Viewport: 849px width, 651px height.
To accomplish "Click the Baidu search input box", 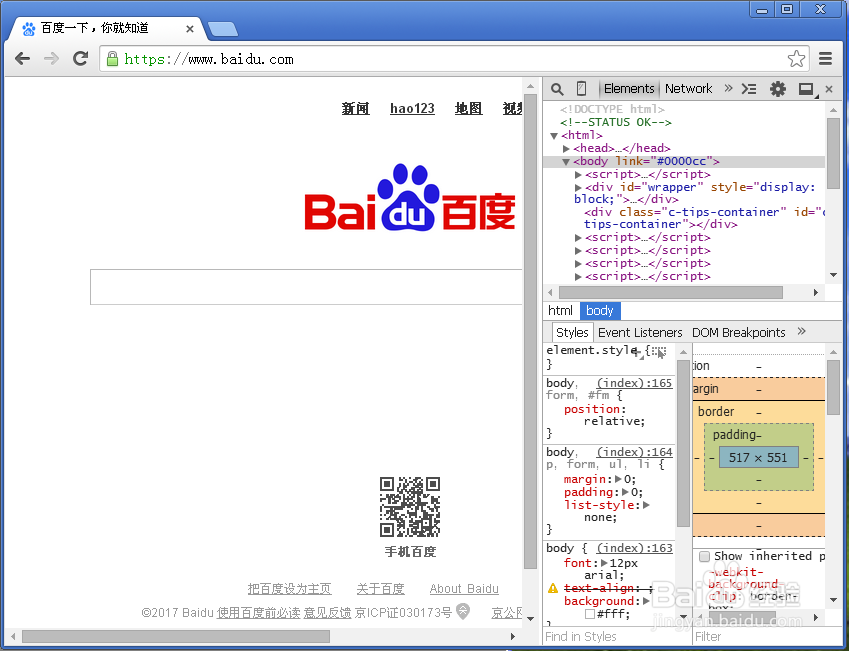I will [306, 287].
